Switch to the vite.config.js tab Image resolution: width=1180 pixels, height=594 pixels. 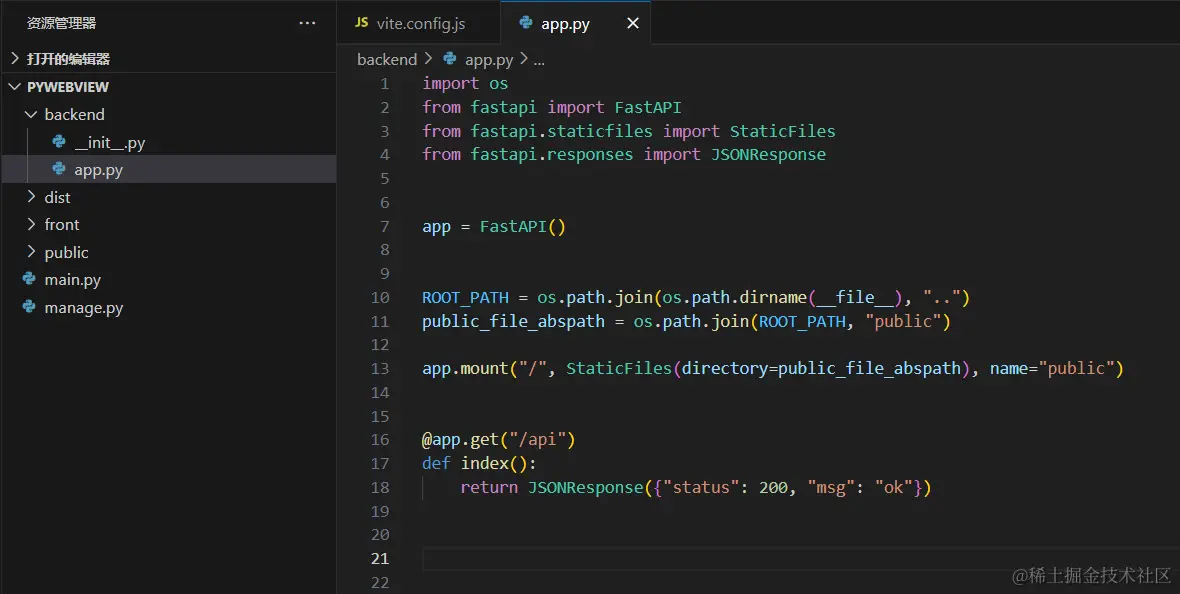pyautogui.click(x=418, y=23)
